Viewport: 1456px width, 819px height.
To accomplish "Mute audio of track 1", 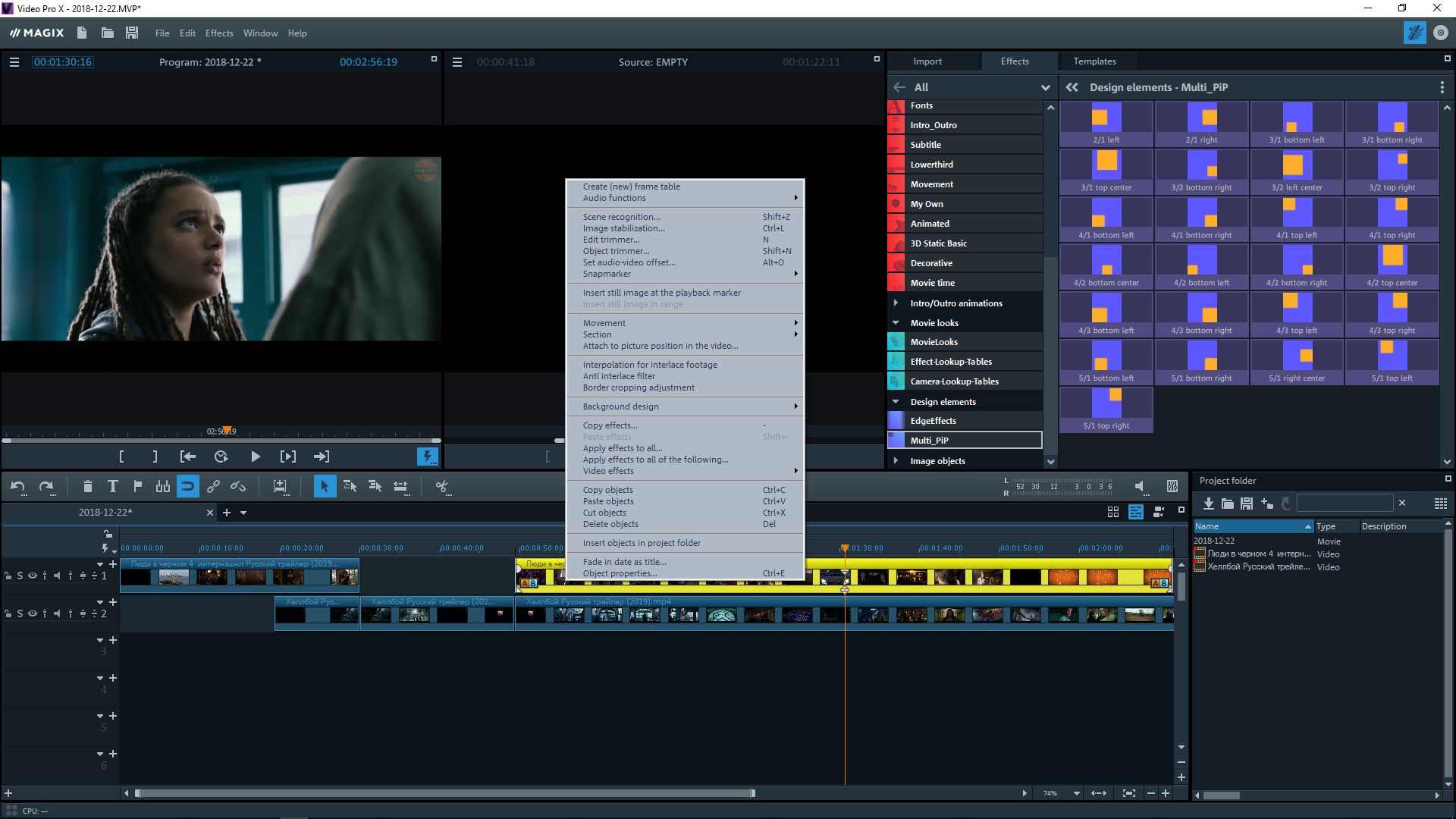I will click(x=57, y=576).
